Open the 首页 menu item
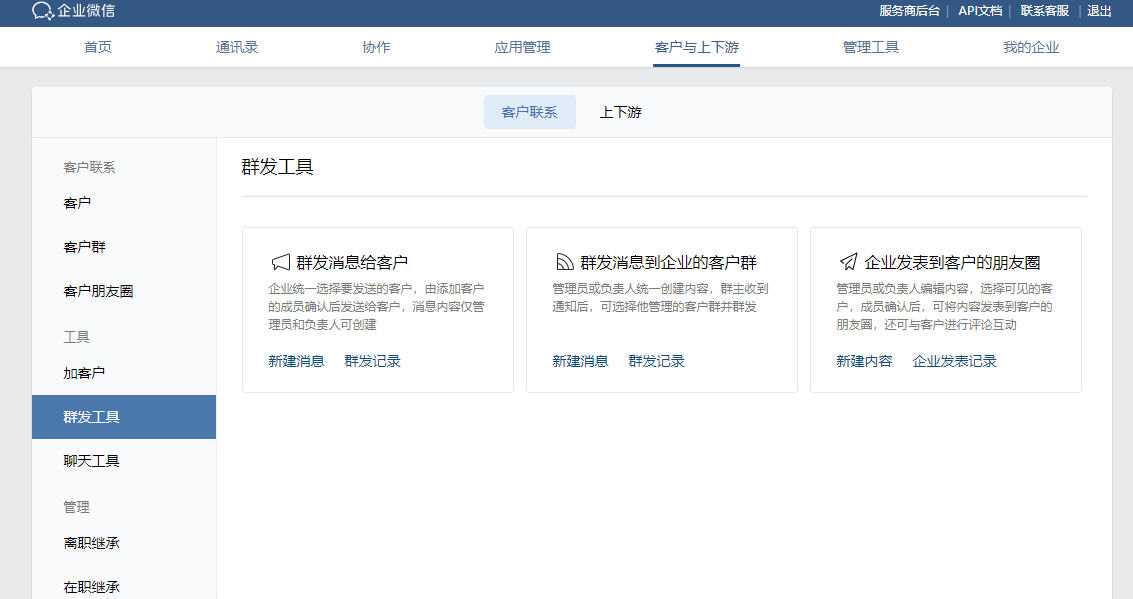The width and height of the screenshot is (1133, 599). (97, 46)
